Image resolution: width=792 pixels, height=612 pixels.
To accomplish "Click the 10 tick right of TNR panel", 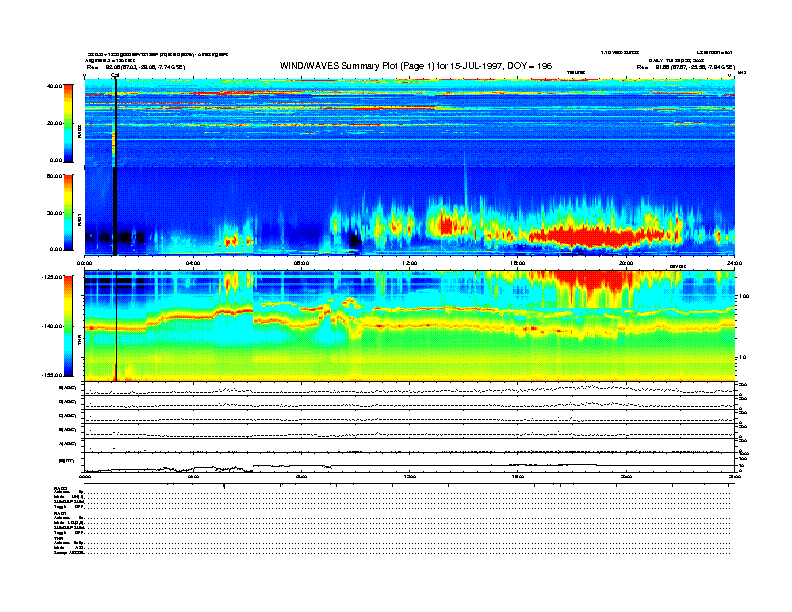I will (x=742, y=358).
